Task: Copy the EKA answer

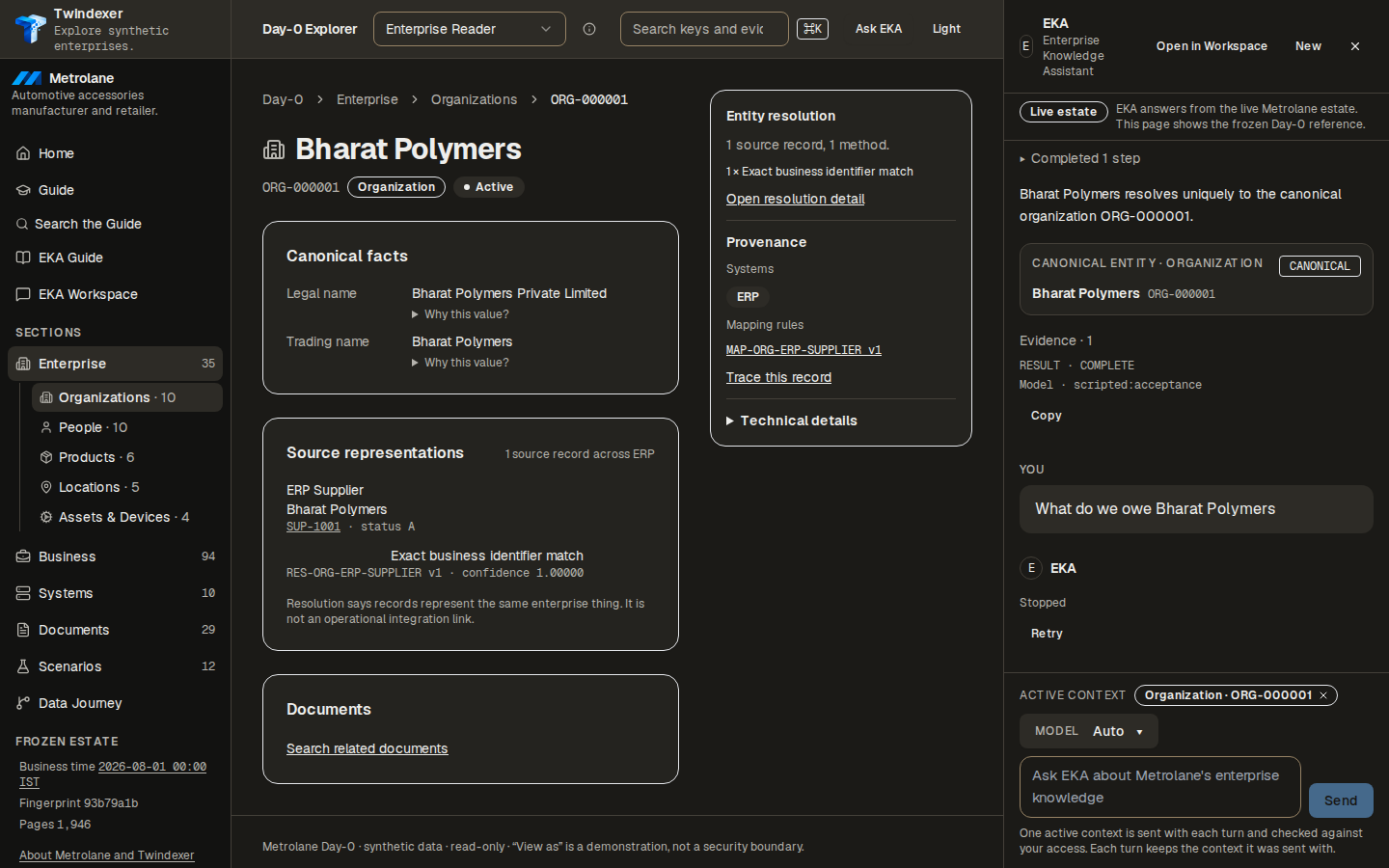Action: coord(1046,416)
